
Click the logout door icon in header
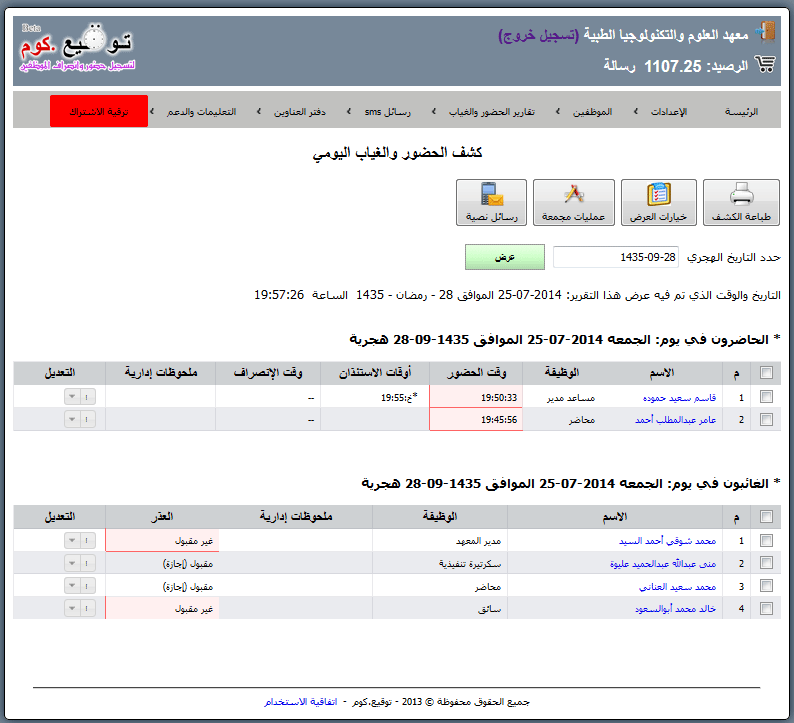click(765, 31)
